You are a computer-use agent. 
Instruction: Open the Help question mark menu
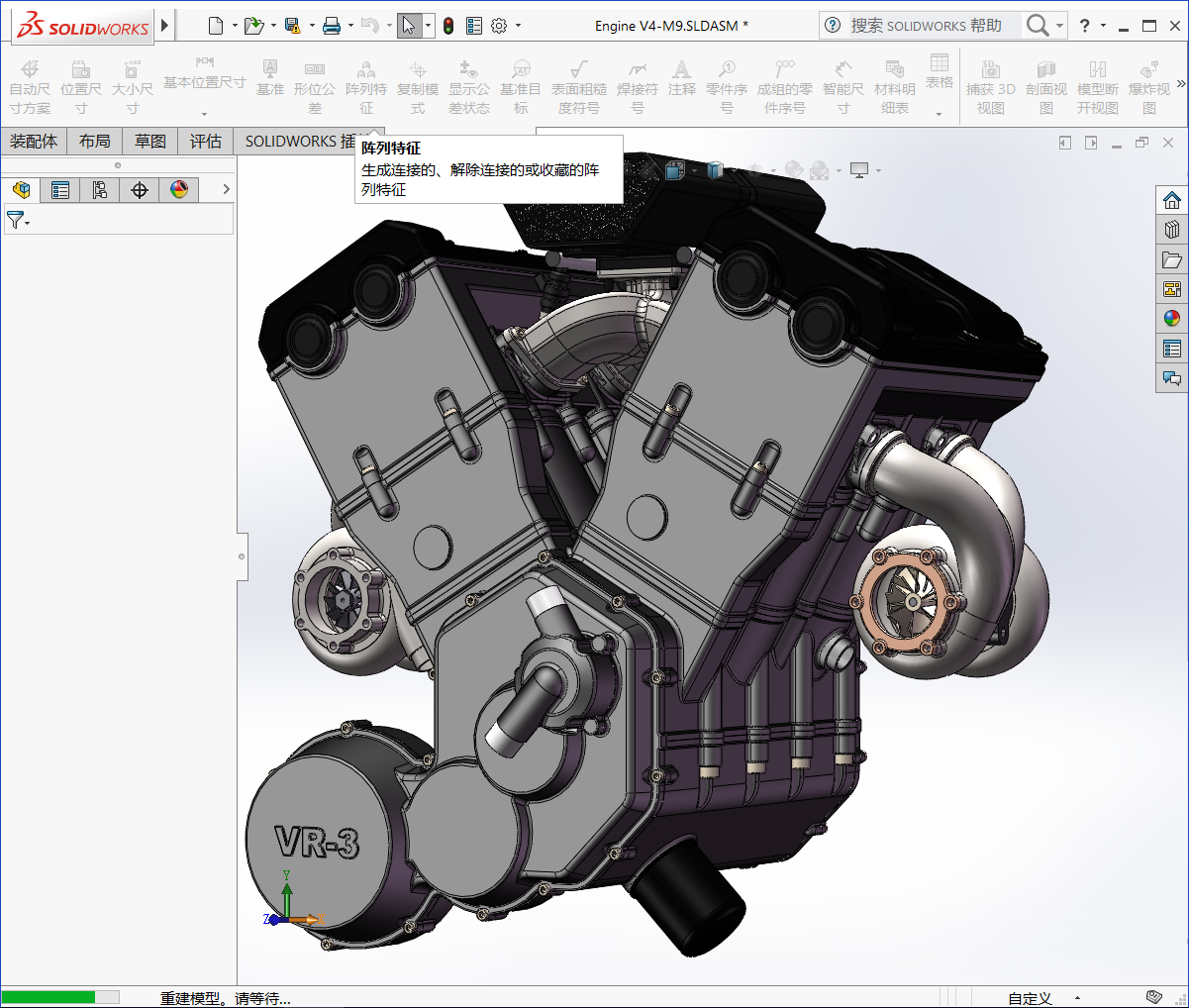pyautogui.click(x=1085, y=26)
